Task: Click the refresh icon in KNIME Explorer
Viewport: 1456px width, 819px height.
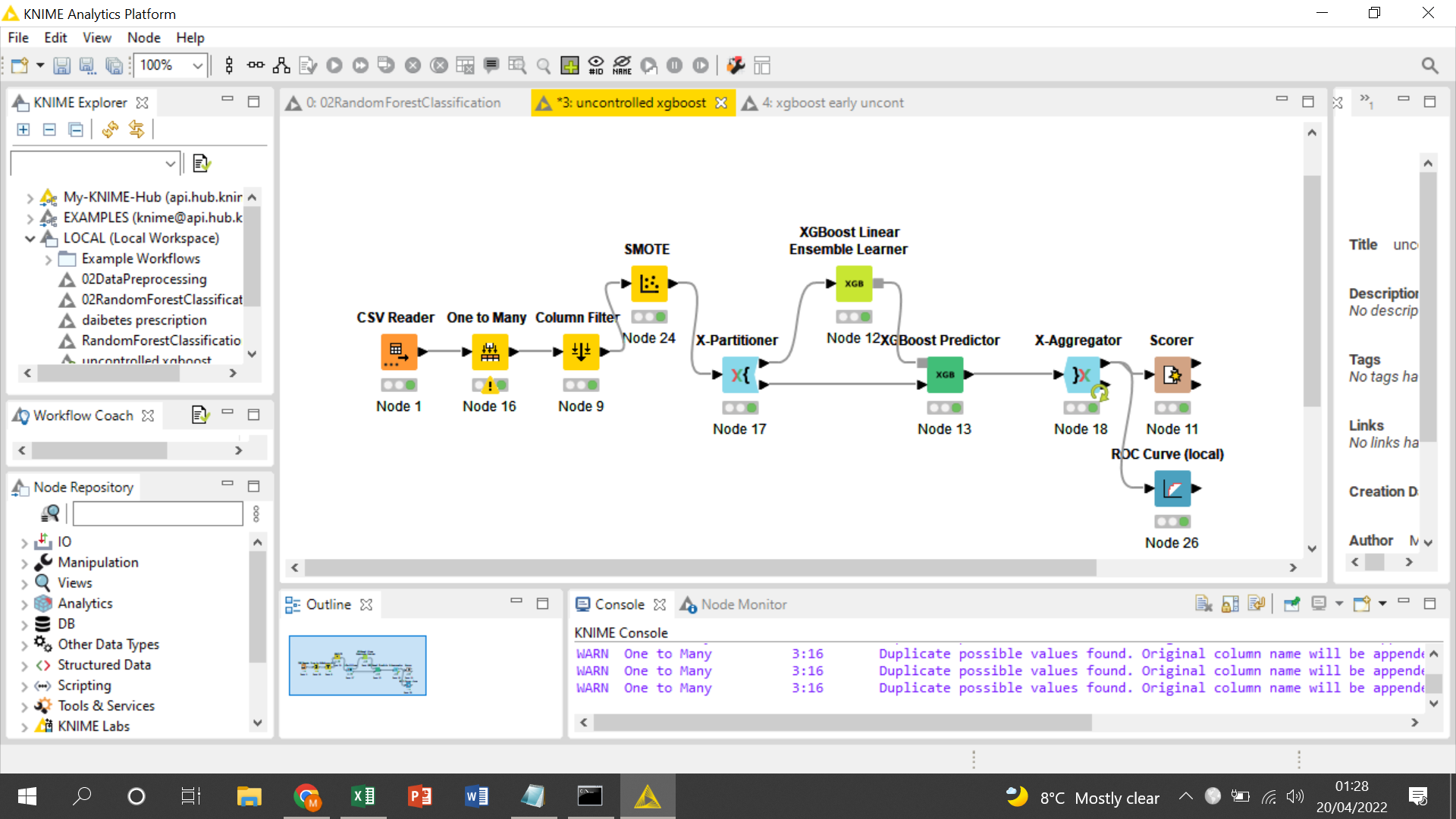Action: tap(110, 130)
